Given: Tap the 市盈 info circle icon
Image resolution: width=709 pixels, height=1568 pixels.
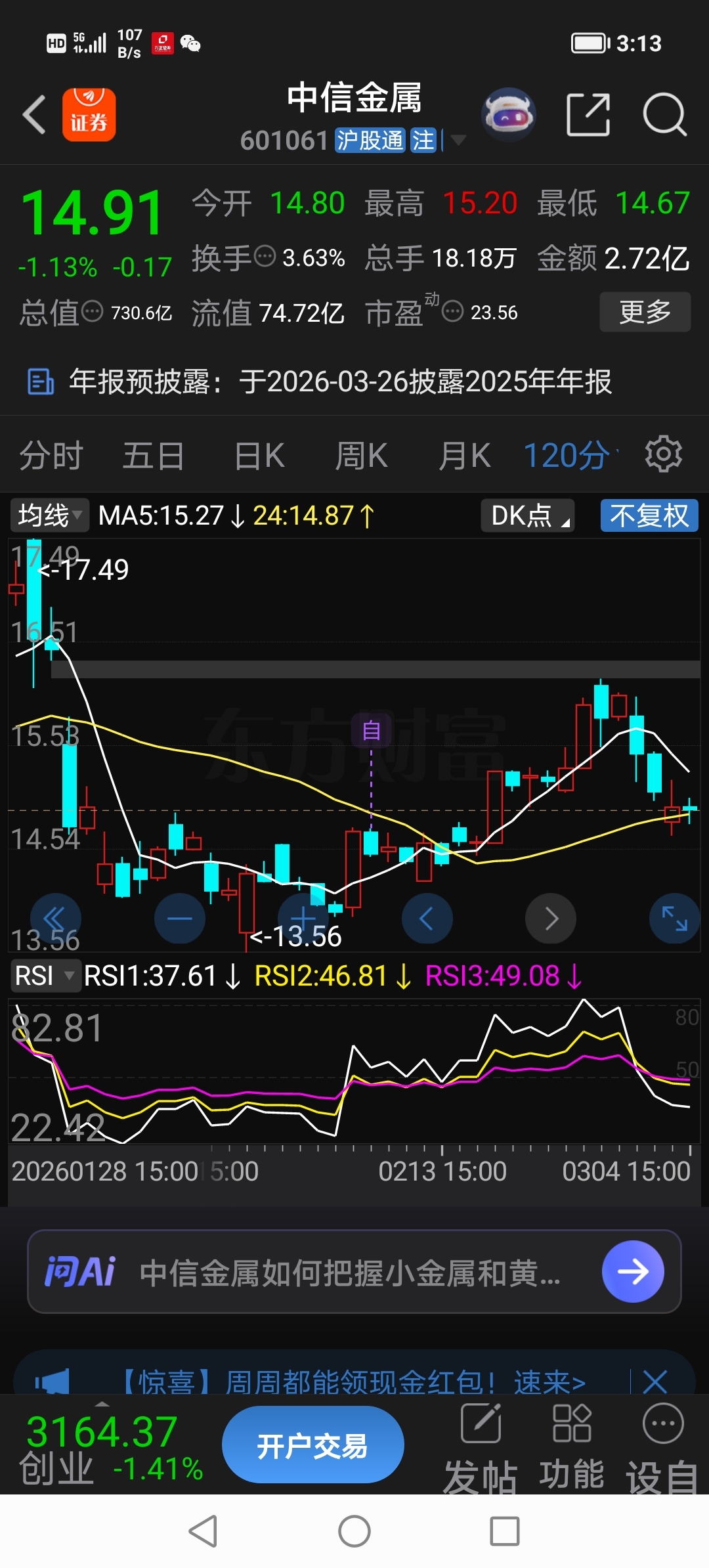Looking at the screenshot, I should (453, 311).
